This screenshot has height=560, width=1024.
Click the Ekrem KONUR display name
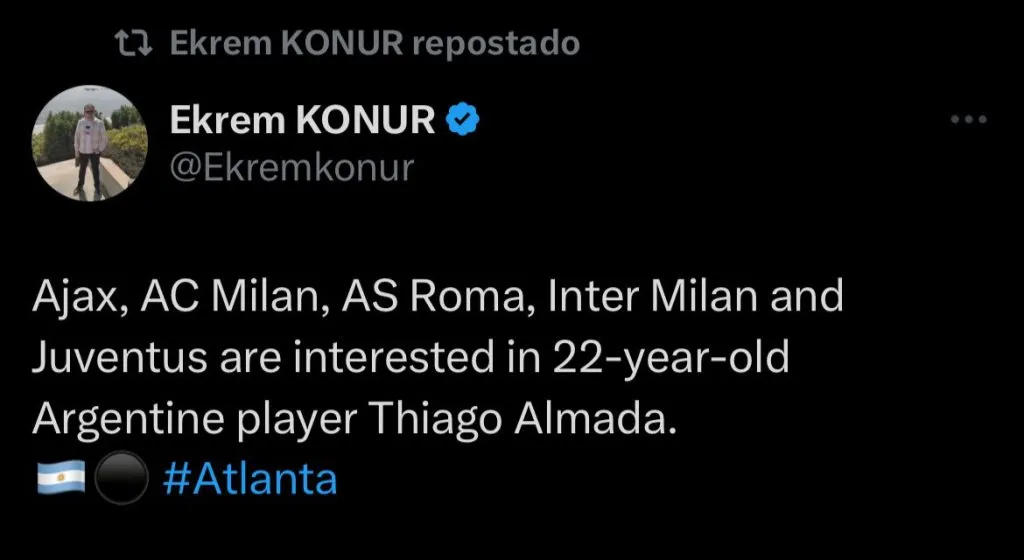pyautogui.click(x=303, y=120)
